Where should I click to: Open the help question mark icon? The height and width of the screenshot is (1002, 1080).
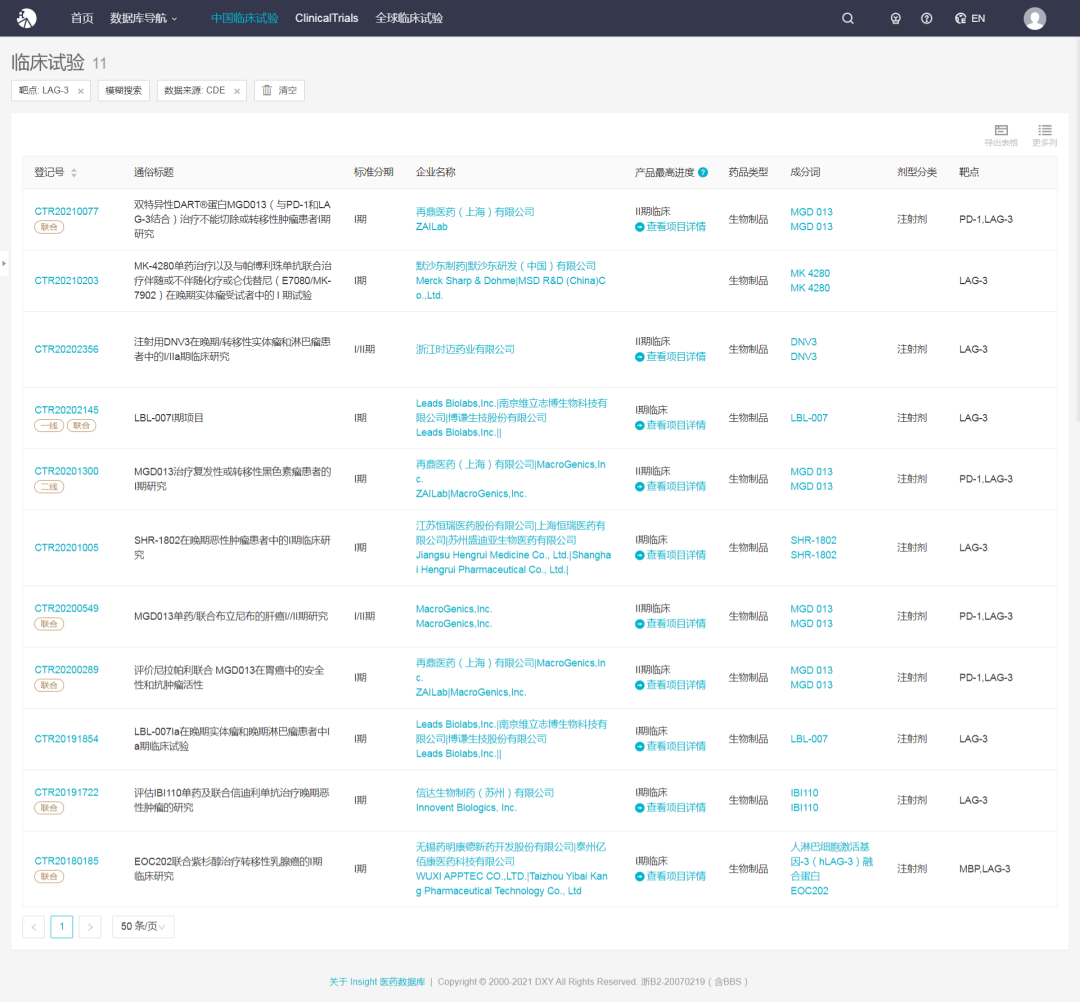pos(926,19)
